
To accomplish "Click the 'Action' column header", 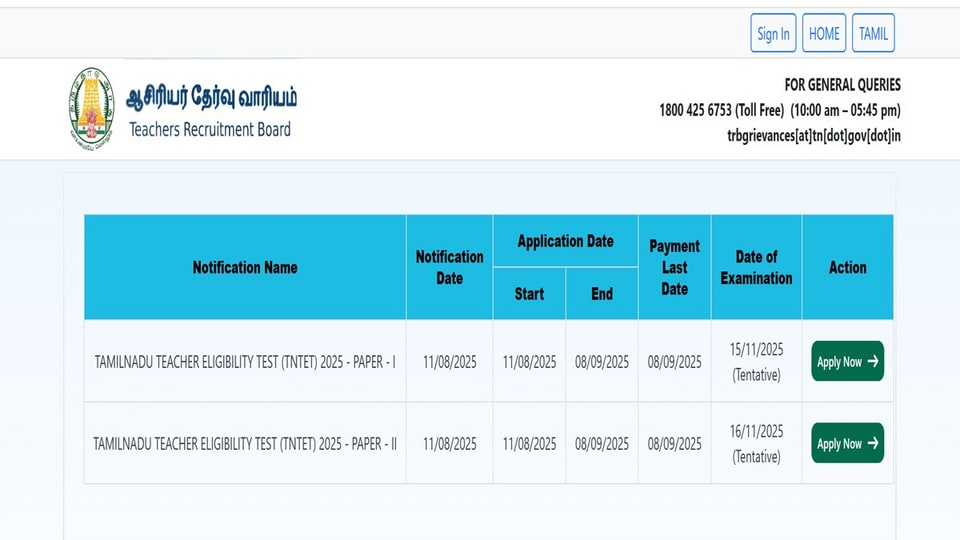I will [847, 268].
